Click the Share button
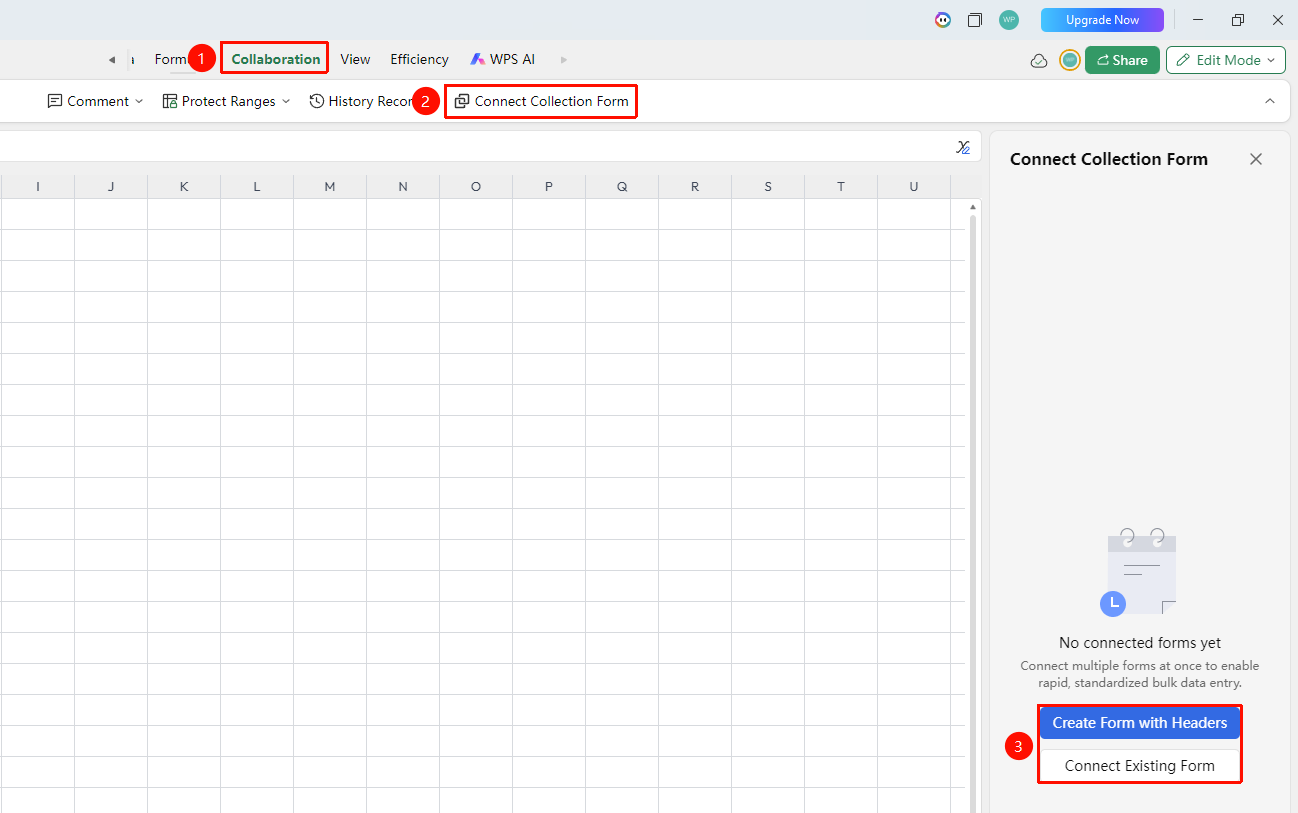Viewport: 1298px width, 813px height. 1122,60
